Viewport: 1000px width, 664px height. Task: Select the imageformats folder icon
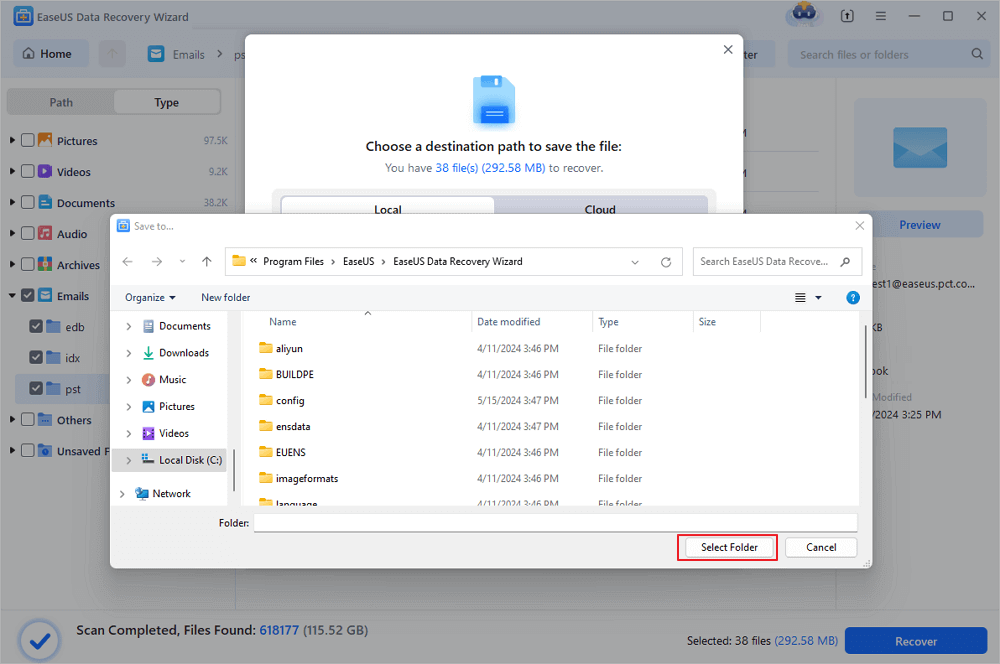tap(265, 478)
